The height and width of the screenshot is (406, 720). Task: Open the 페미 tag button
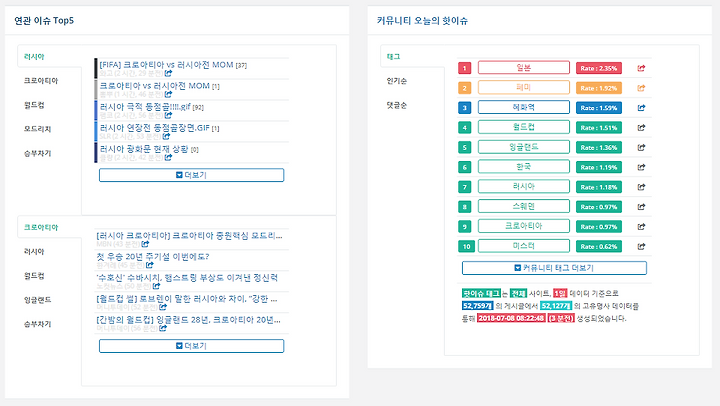(x=524, y=88)
